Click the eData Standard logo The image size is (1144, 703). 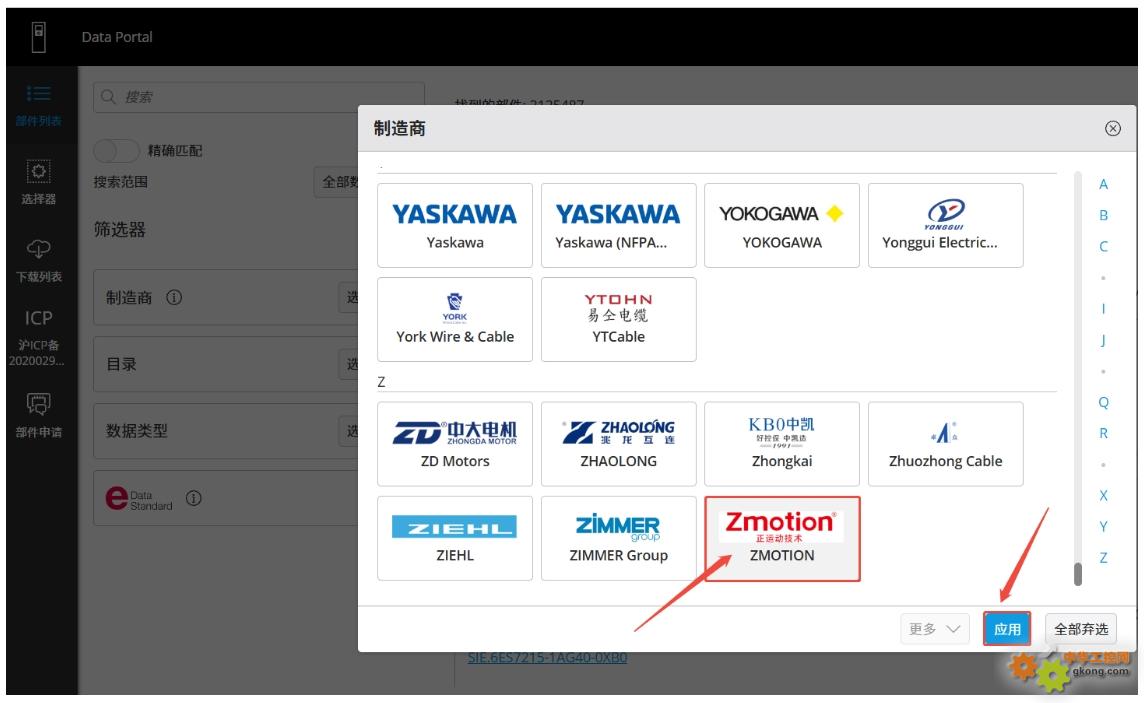click(139, 499)
